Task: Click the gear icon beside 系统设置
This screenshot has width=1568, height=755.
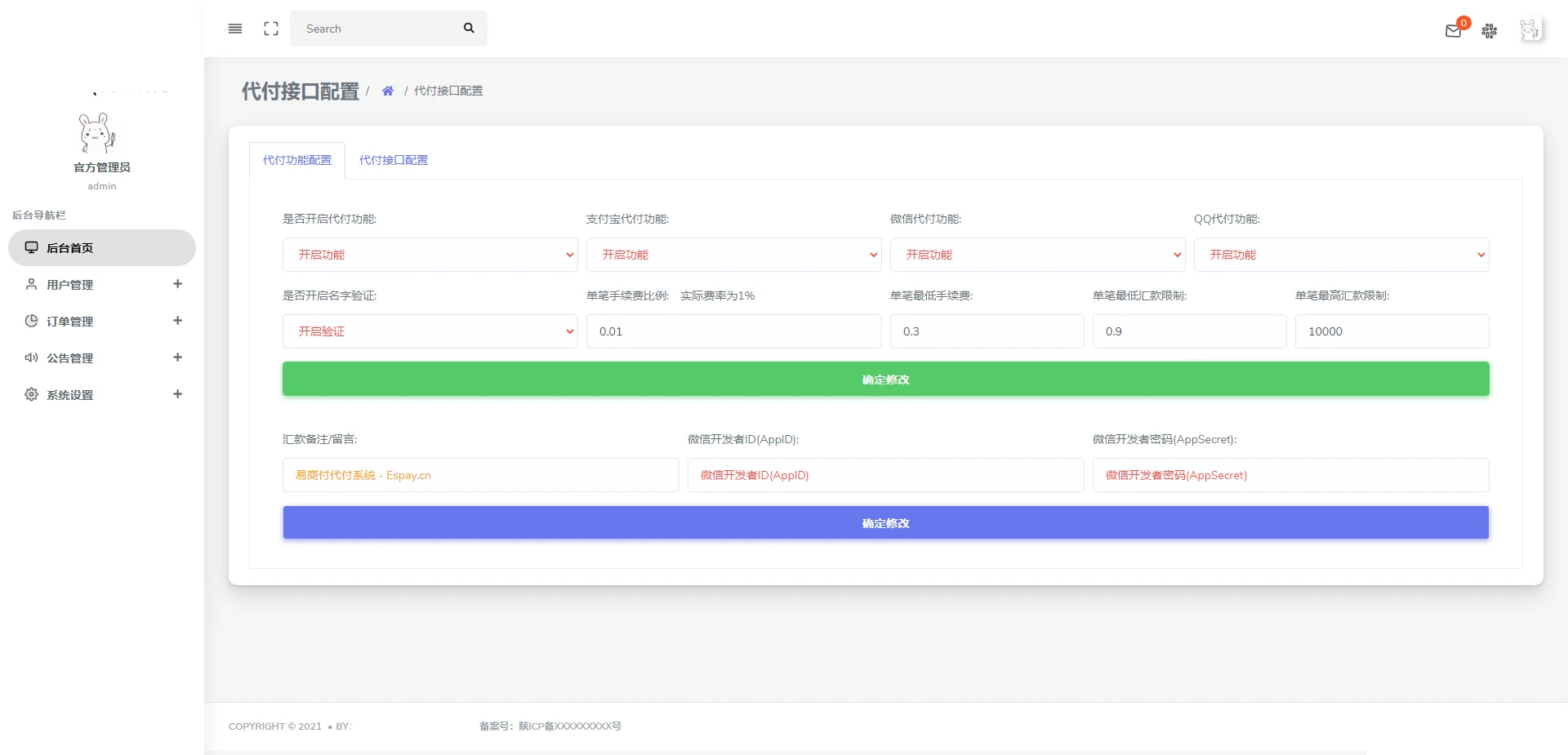Action: 31,394
